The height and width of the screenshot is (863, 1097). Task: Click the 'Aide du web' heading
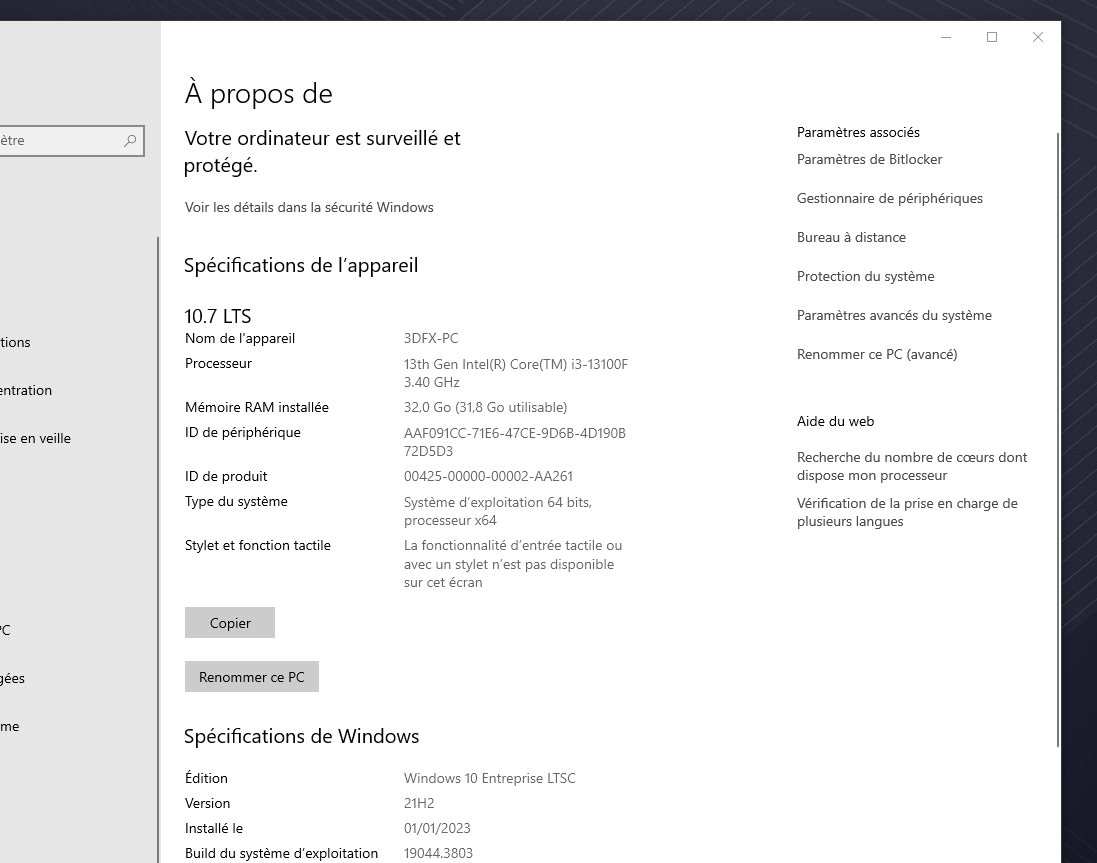835,422
